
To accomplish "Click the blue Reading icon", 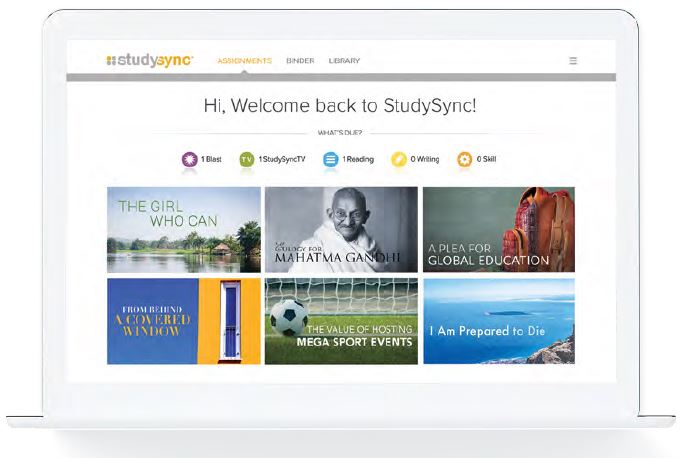I will pos(331,159).
